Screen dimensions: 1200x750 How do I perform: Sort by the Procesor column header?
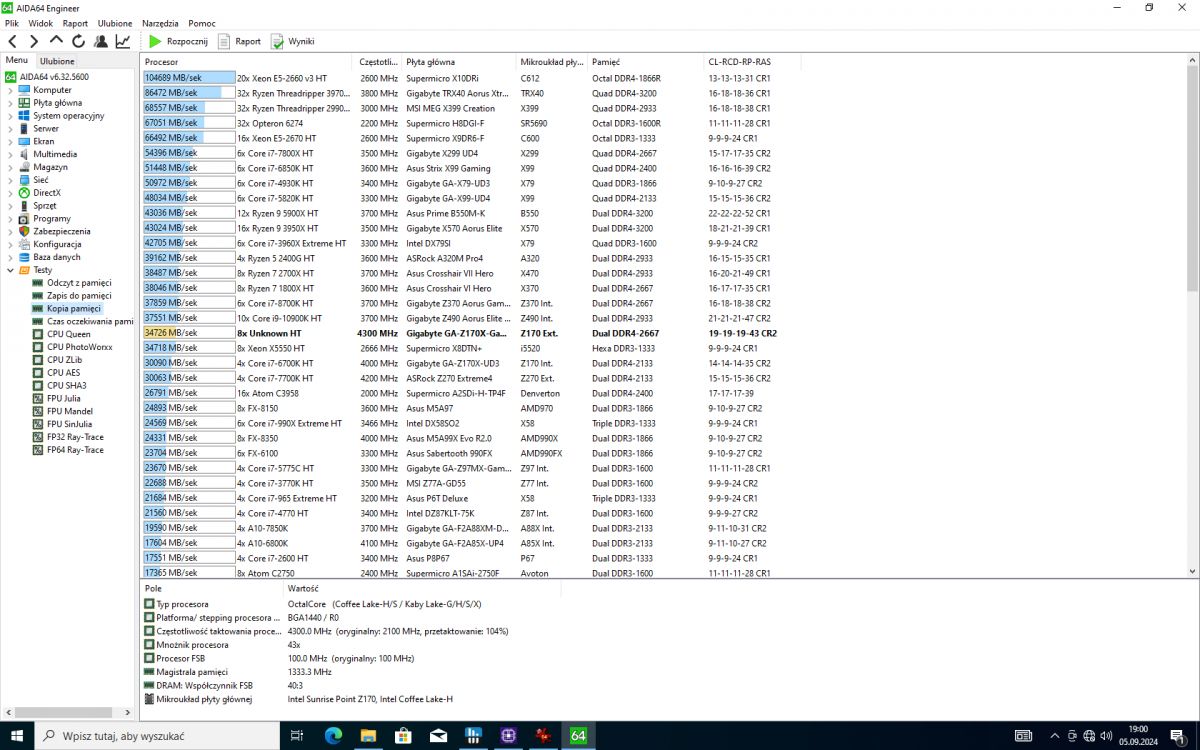pos(247,62)
